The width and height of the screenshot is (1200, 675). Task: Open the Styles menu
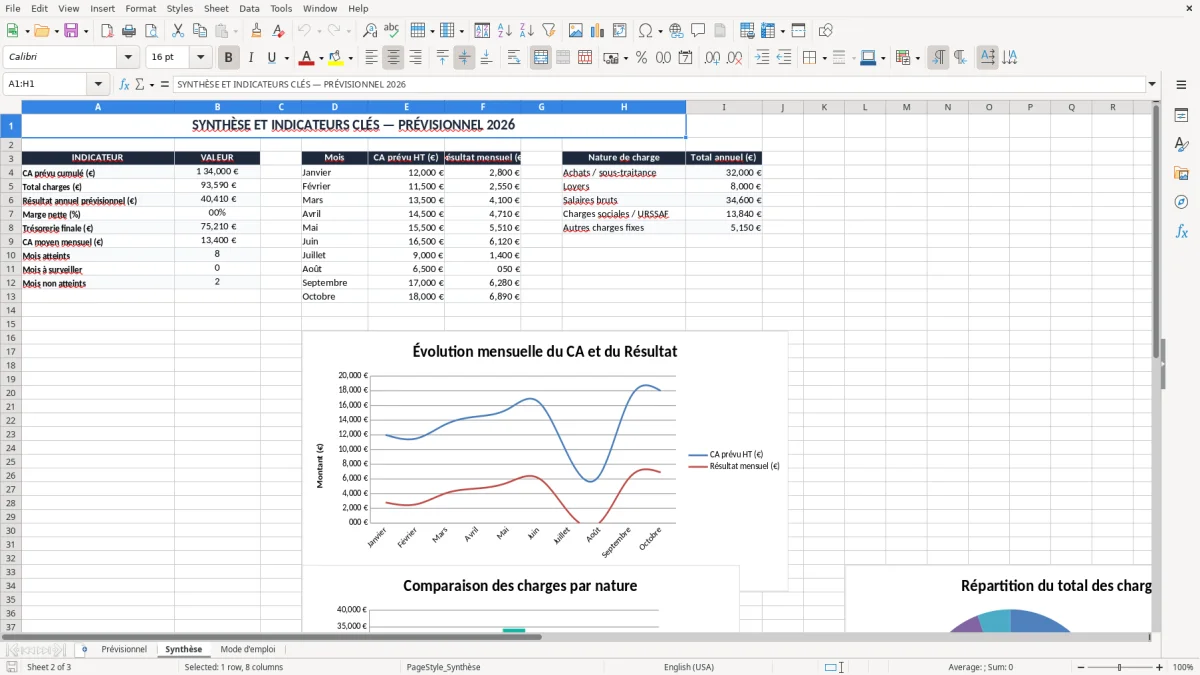coord(180,8)
